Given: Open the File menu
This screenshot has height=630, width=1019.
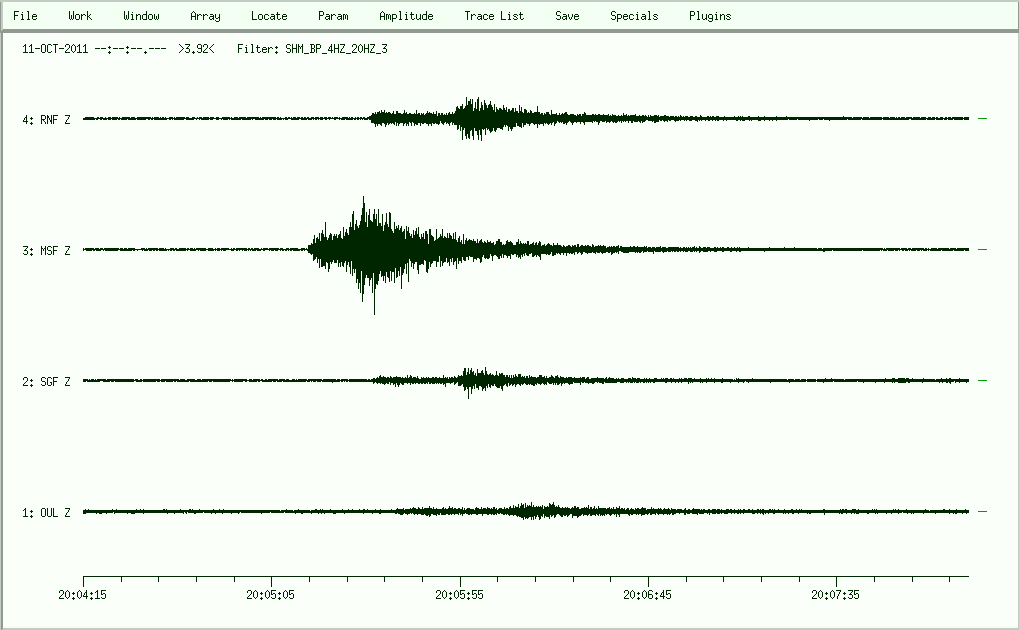Looking at the screenshot, I should [25, 16].
